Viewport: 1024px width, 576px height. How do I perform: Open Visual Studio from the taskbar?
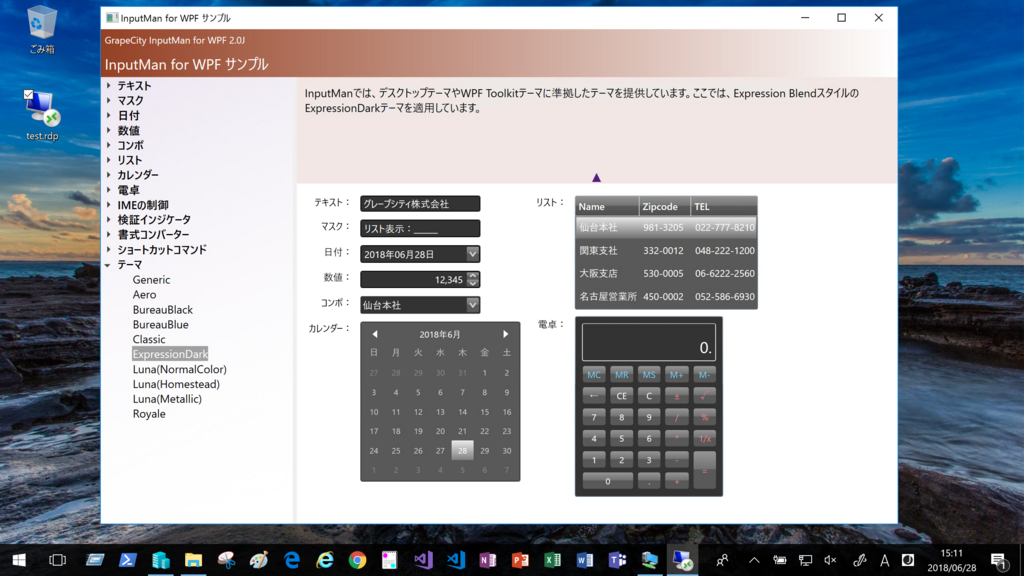pyautogui.click(x=423, y=560)
